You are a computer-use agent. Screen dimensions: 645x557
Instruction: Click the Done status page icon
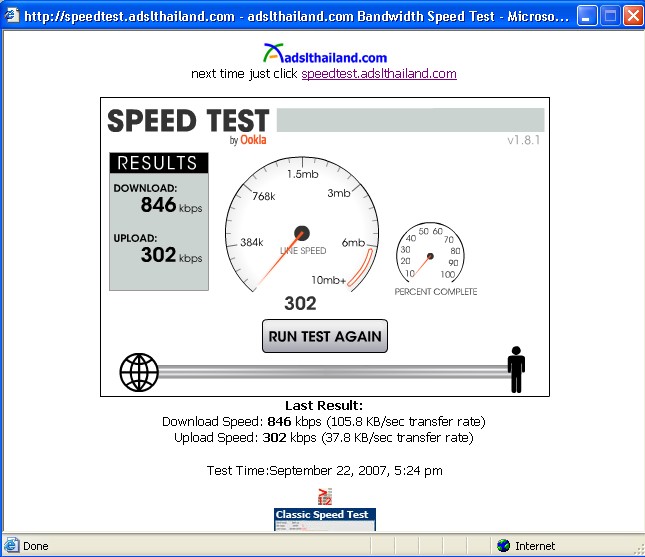tap(11, 545)
